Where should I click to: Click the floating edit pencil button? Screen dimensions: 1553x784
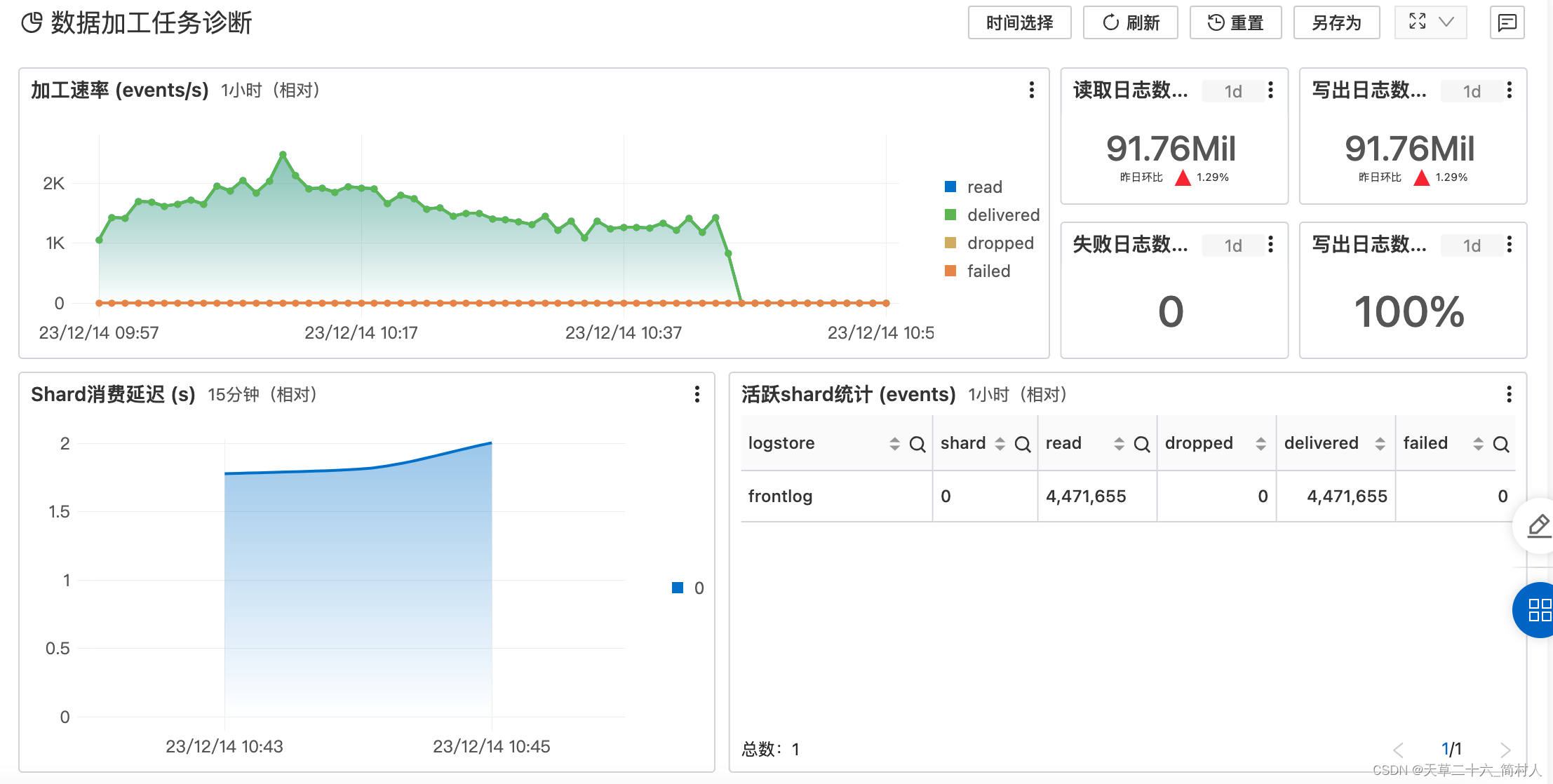1538,525
